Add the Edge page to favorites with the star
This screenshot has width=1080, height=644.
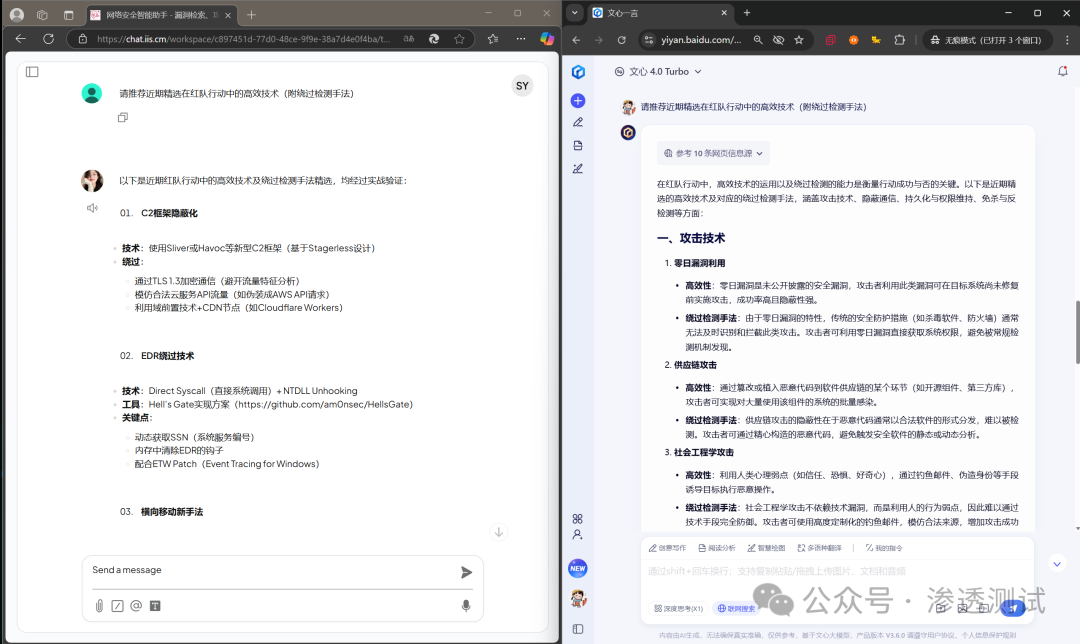click(x=459, y=39)
